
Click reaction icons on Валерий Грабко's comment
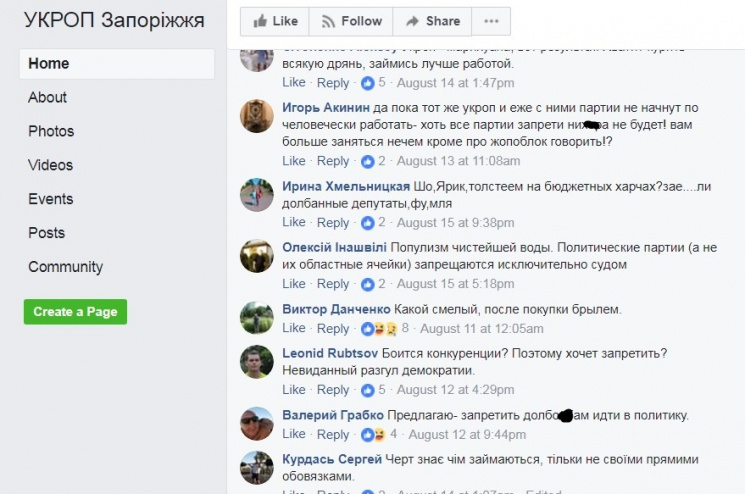(x=373, y=435)
